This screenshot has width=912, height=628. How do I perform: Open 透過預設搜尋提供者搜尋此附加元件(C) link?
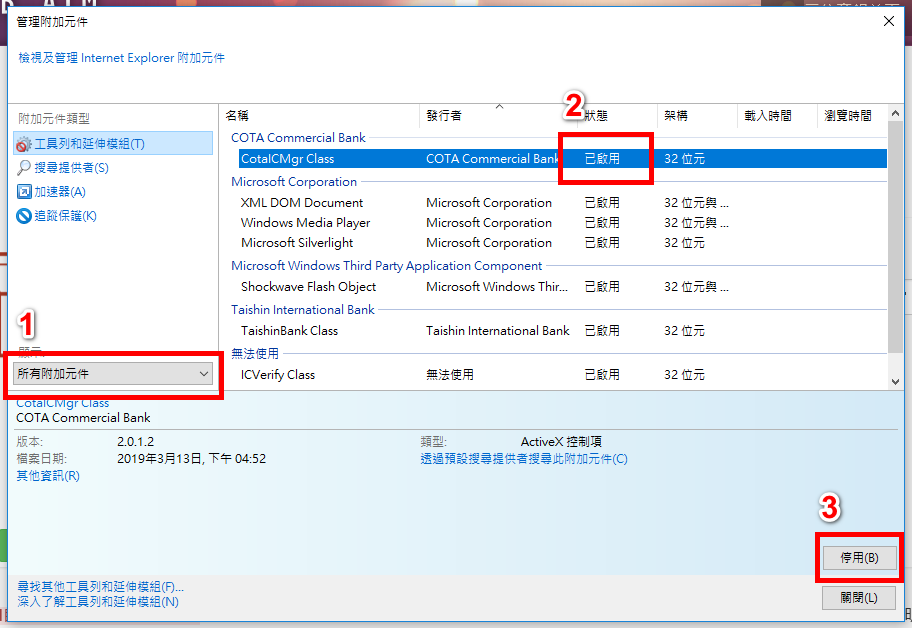pos(524,459)
